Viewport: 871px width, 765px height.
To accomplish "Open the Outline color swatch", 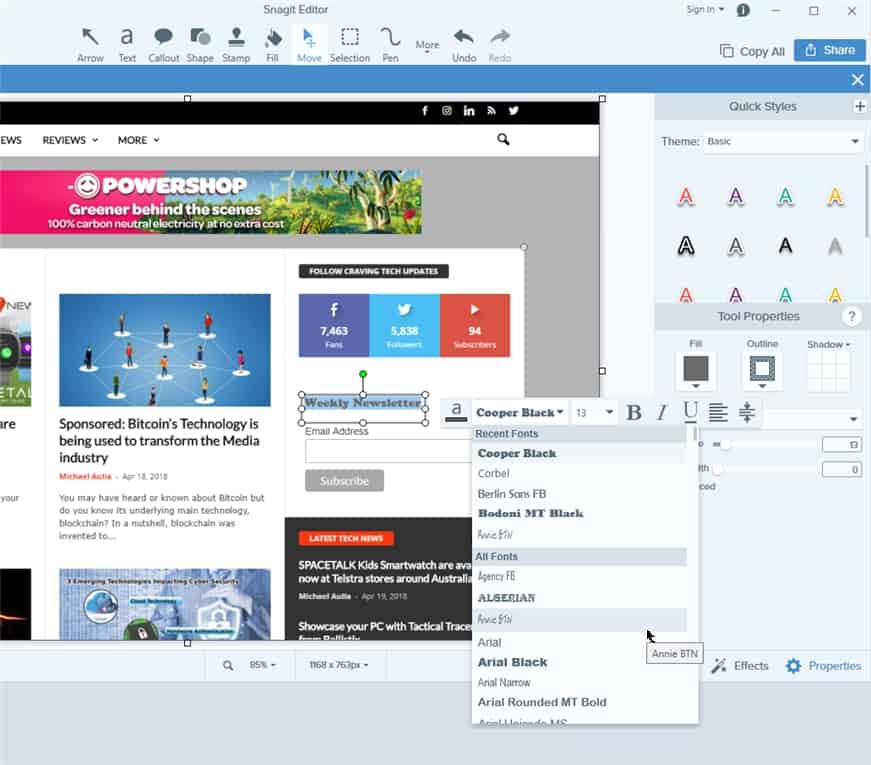I will click(x=762, y=371).
